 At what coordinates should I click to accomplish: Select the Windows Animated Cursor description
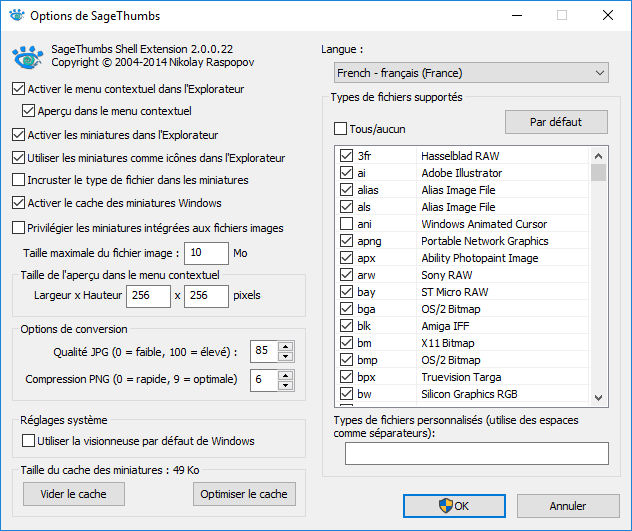point(484,224)
